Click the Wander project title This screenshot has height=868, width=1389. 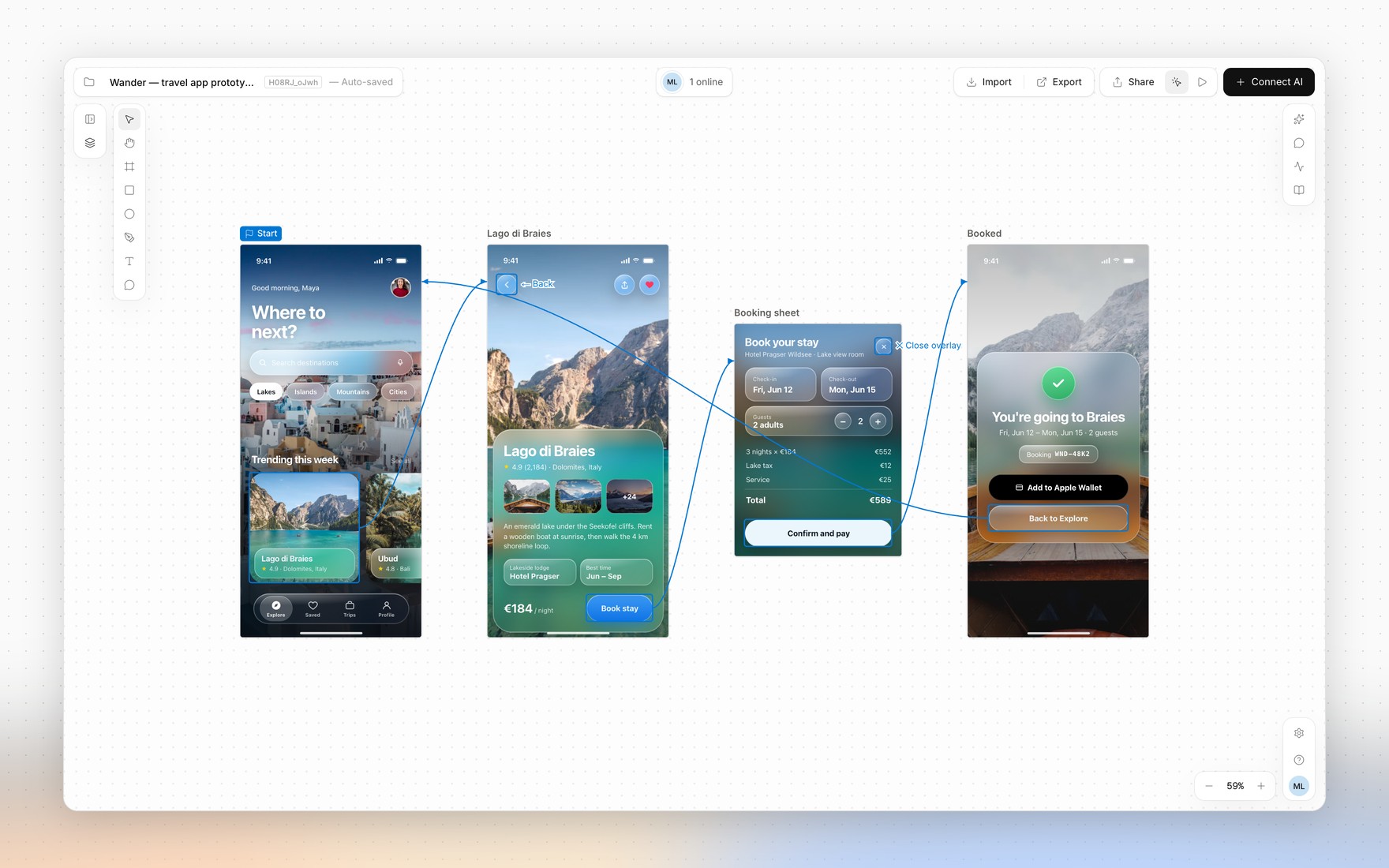pyautogui.click(x=182, y=82)
